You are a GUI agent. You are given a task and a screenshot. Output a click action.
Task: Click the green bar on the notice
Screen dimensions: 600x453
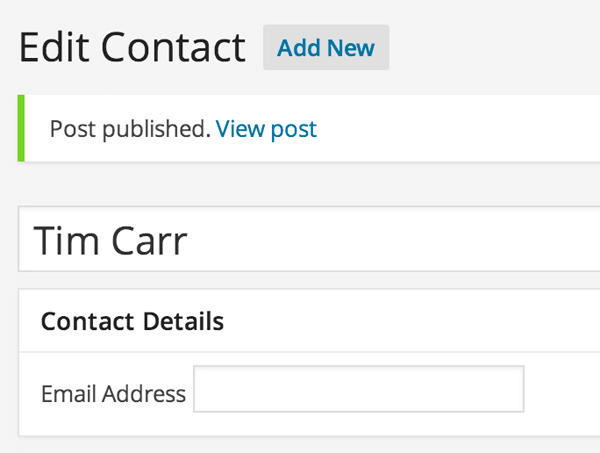(x=21, y=129)
